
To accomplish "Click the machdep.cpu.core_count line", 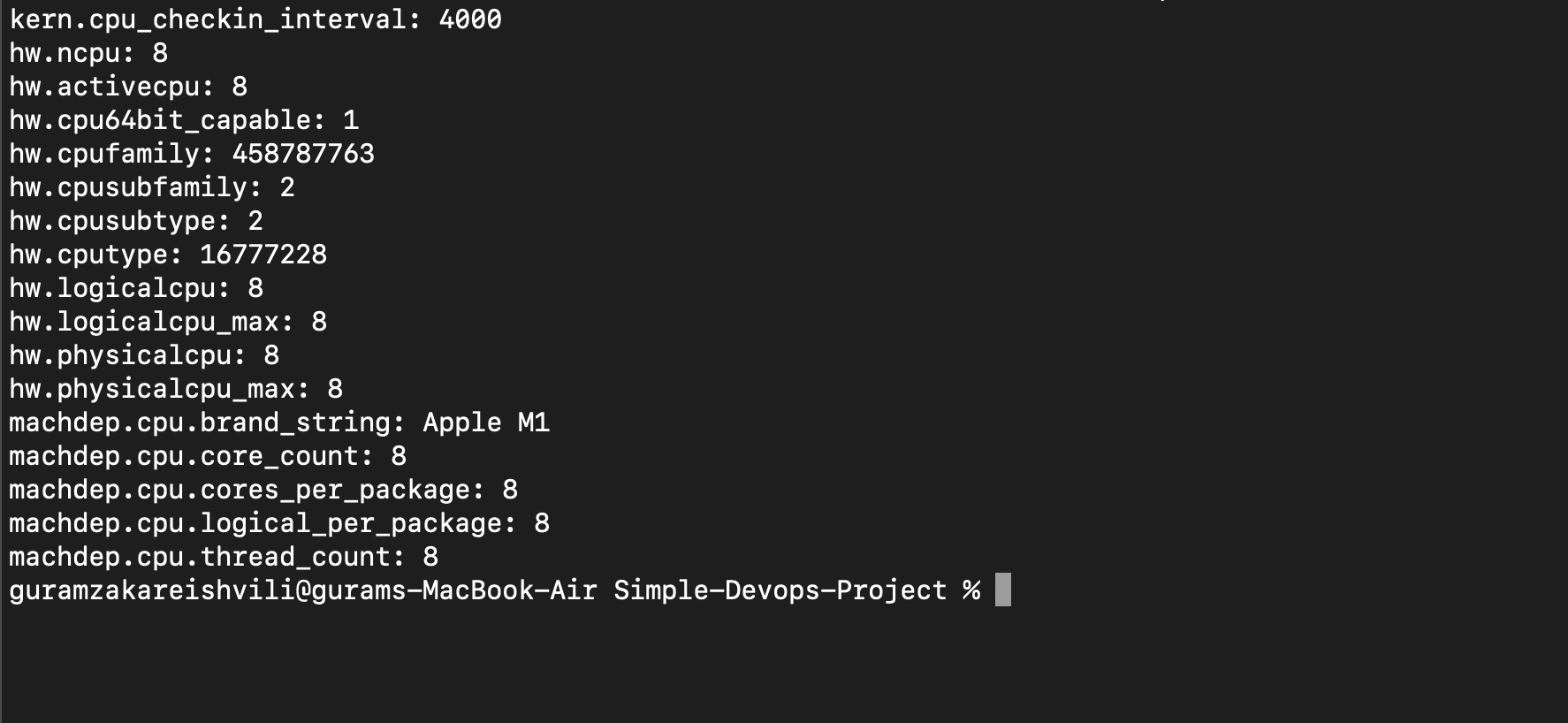I will 208,456.
